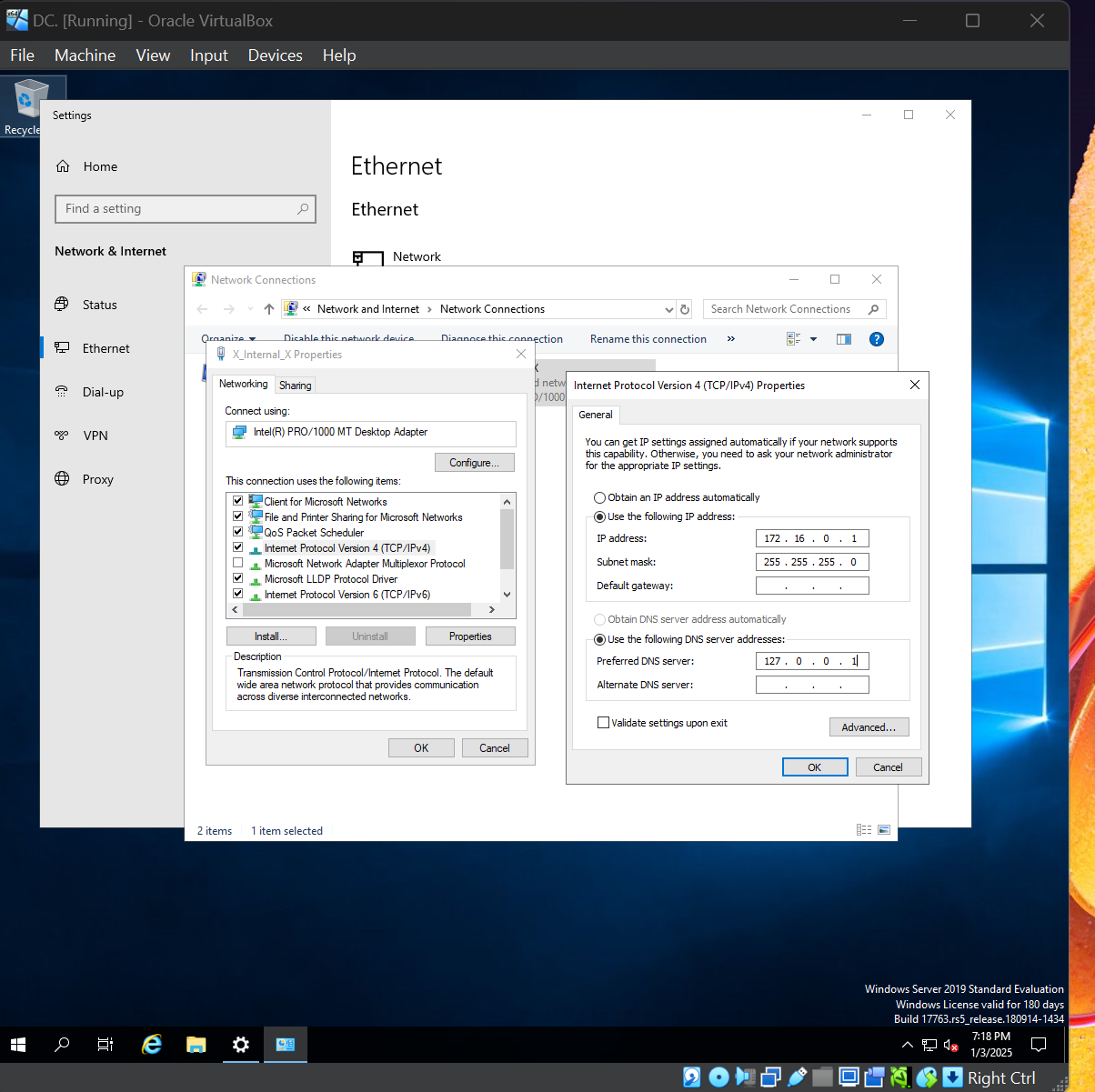The width and height of the screenshot is (1095, 1092).
Task: Select the Networking tab
Action: pos(244,384)
